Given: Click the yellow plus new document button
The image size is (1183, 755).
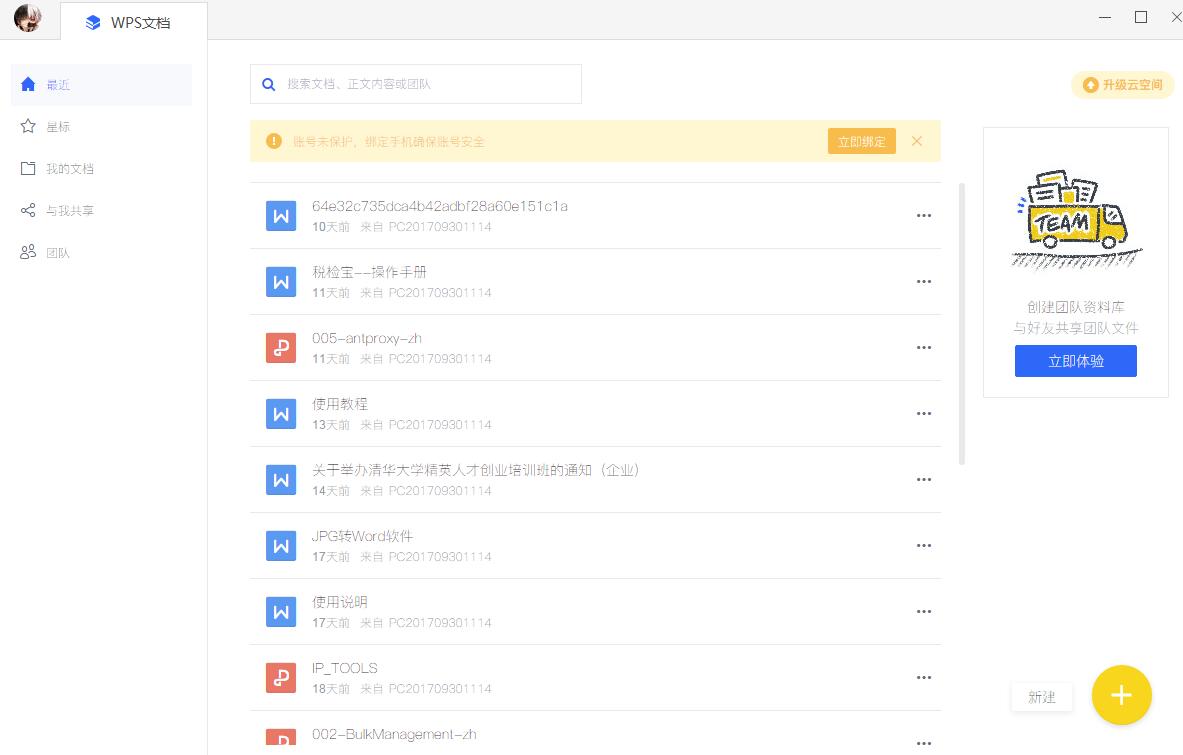Looking at the screenshot, I should point(1121,695).
